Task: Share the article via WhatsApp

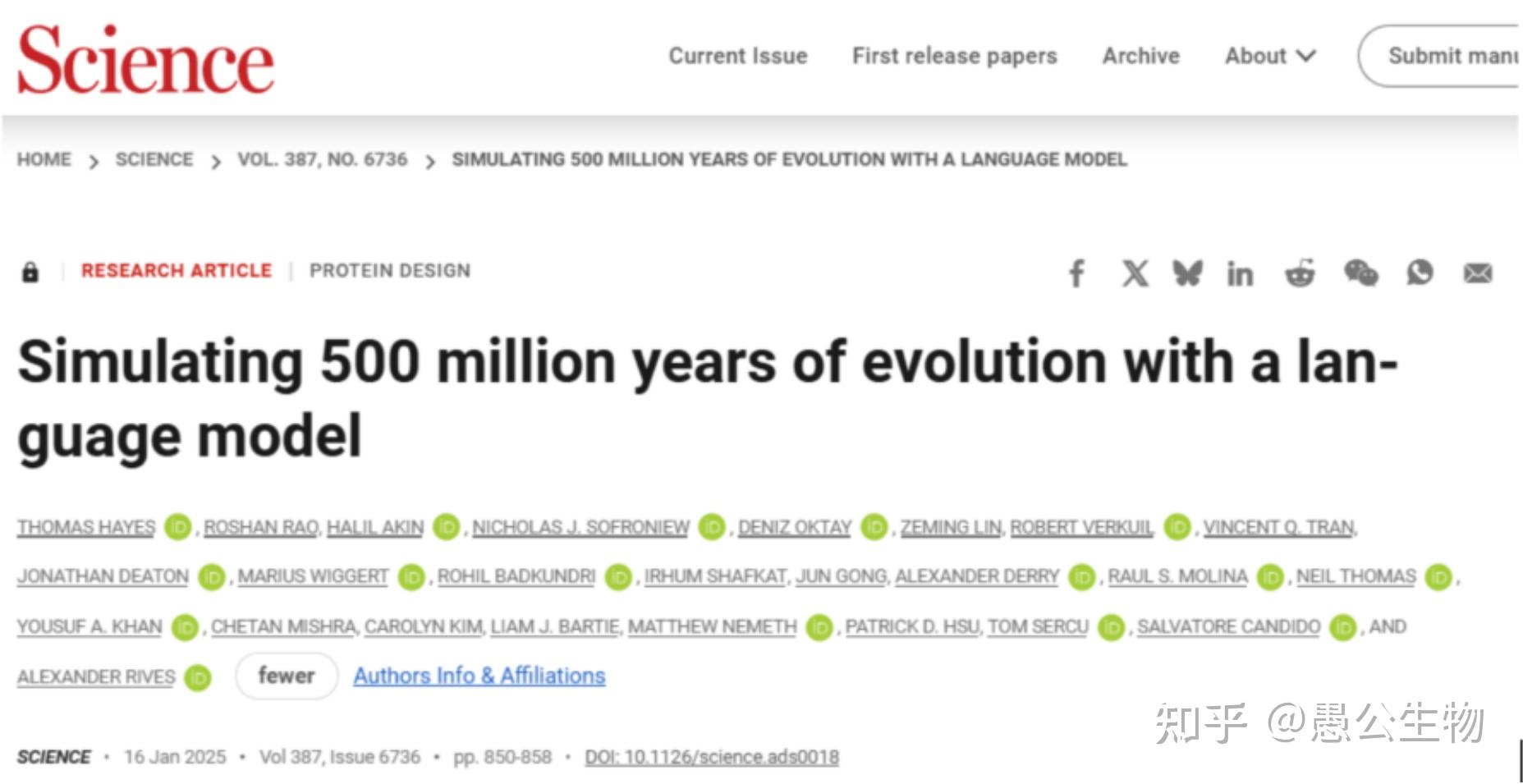Action: click(1420, 274)
